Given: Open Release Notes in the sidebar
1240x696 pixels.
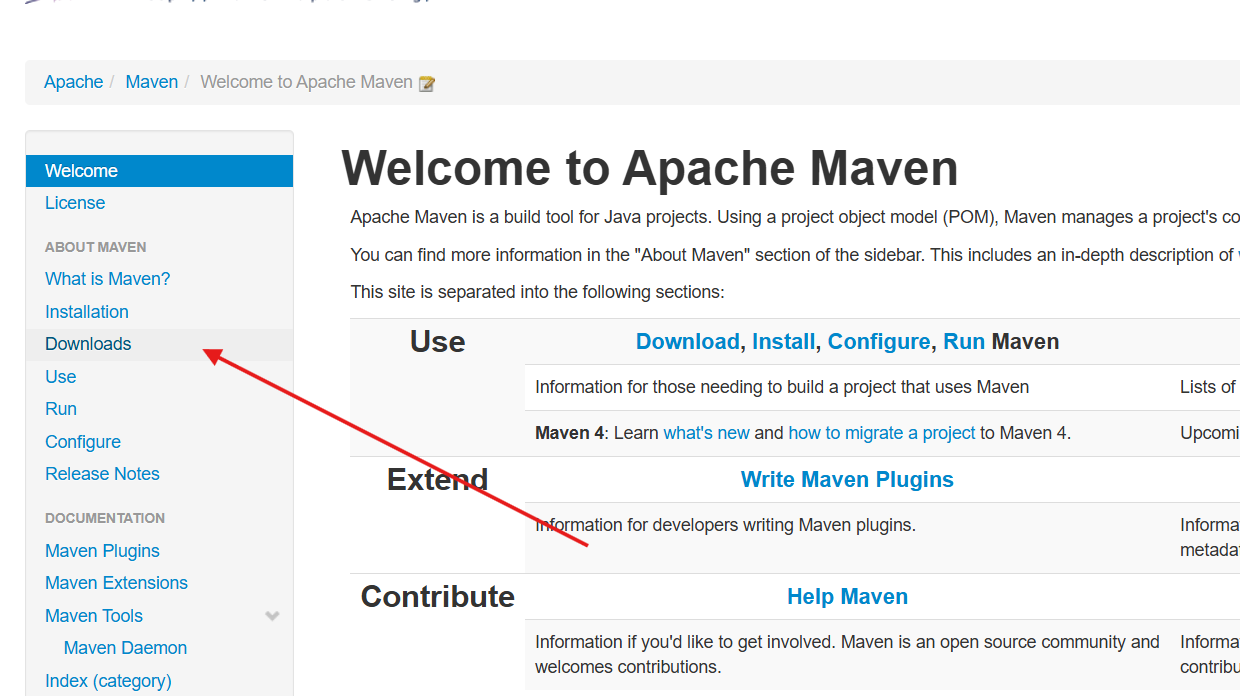Looking at the screenshot, I should [102, 474].
